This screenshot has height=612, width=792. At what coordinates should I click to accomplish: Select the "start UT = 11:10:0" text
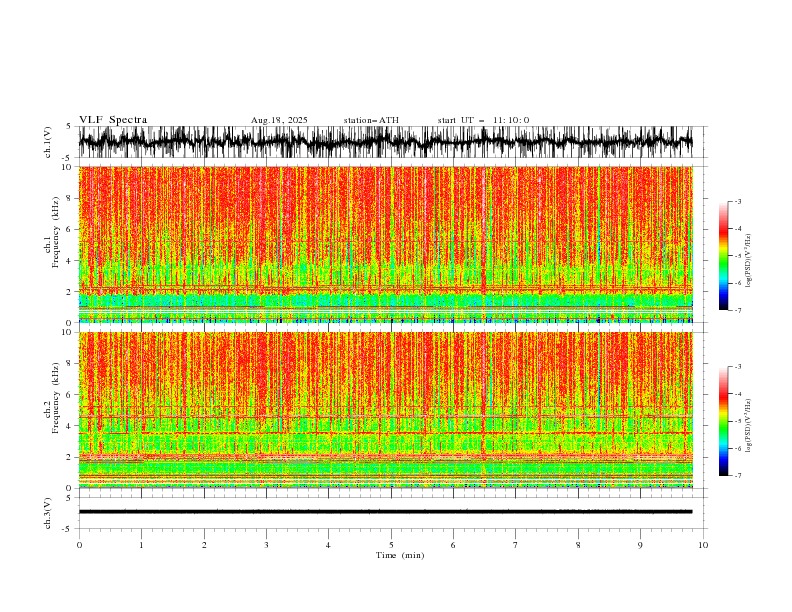(483, 120)
